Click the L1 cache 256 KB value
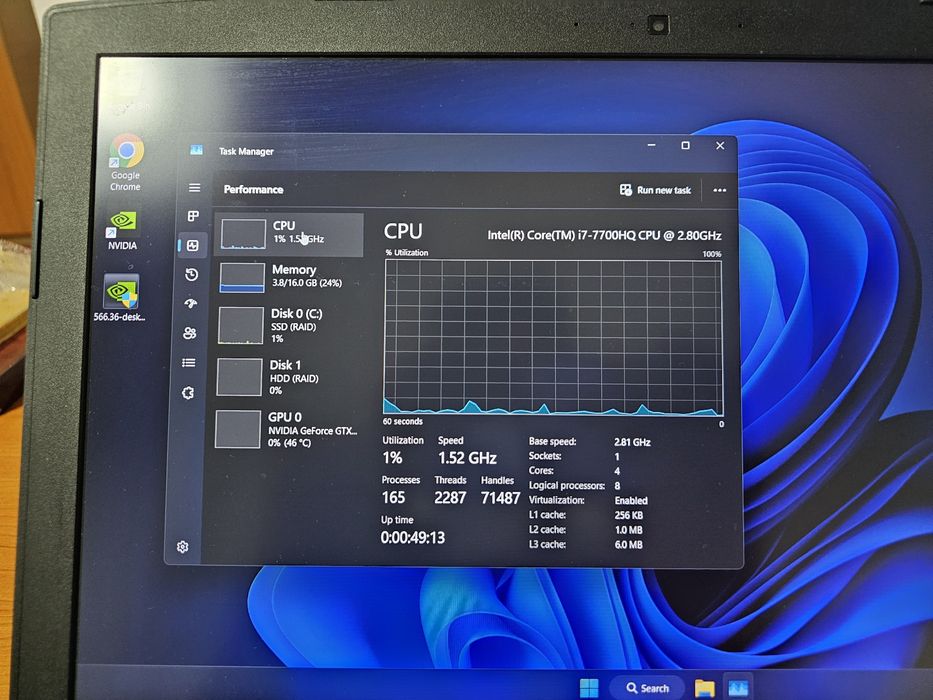This screenshot has height=700, width=933. (x=628, y=515)
